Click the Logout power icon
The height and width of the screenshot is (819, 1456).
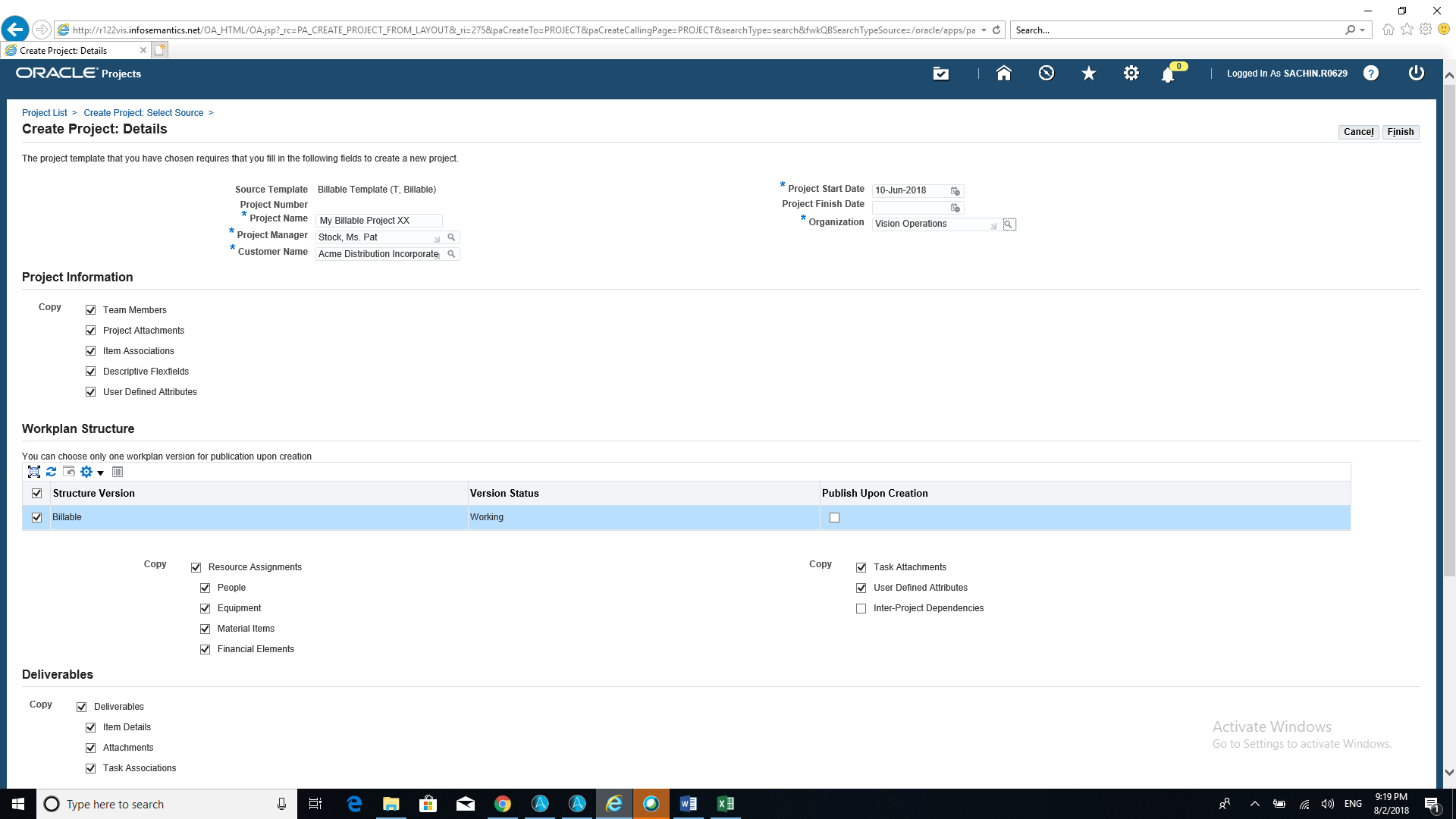tap(1416, 74)
